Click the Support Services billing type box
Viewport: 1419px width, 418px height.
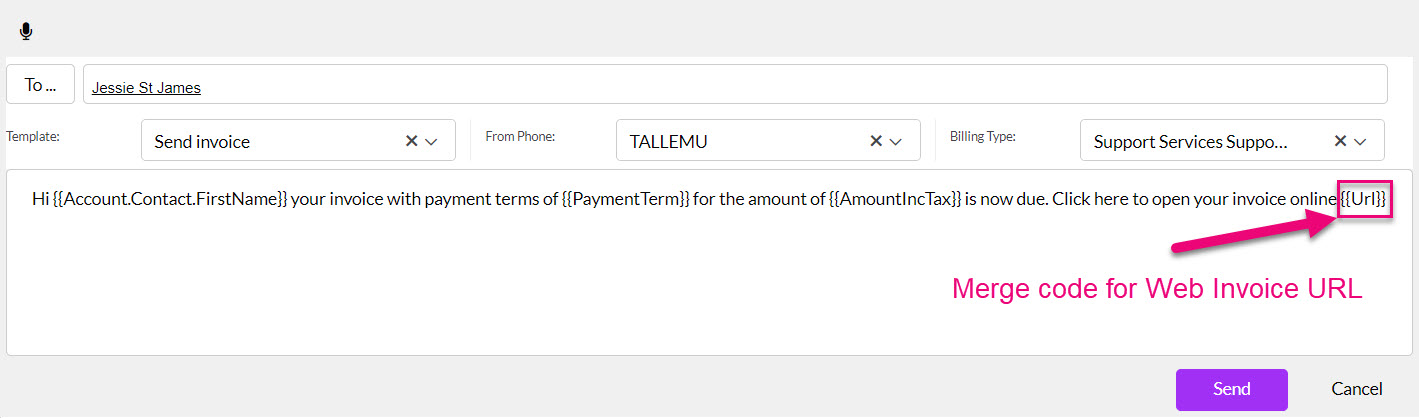pos(1232,141)
